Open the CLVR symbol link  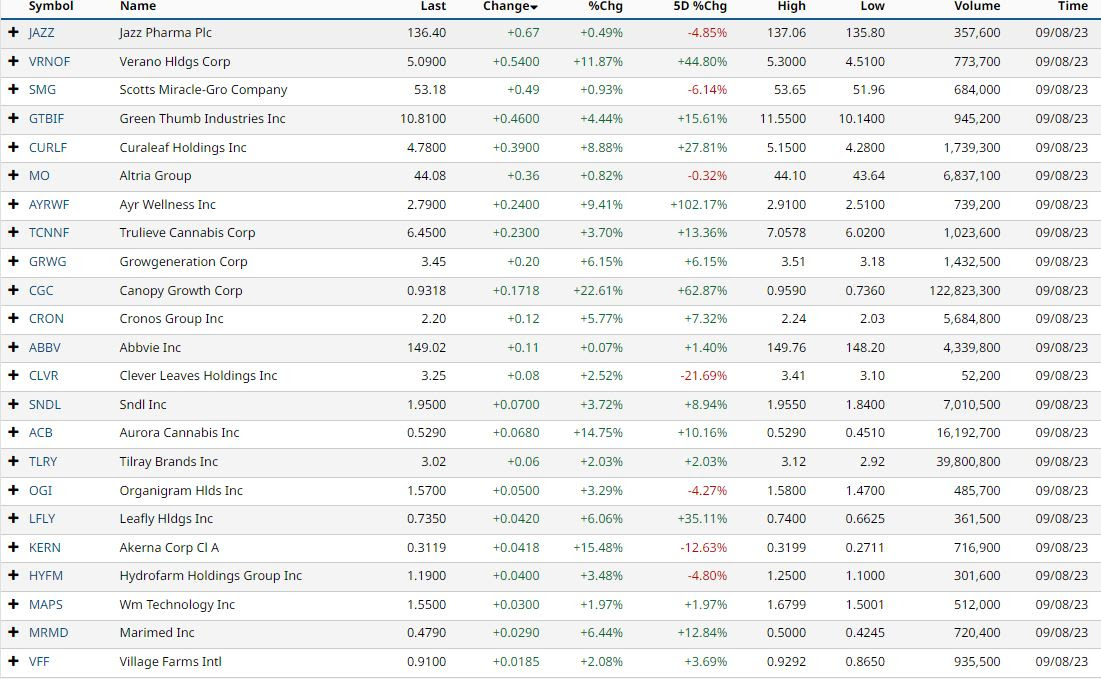click(44, 376)
